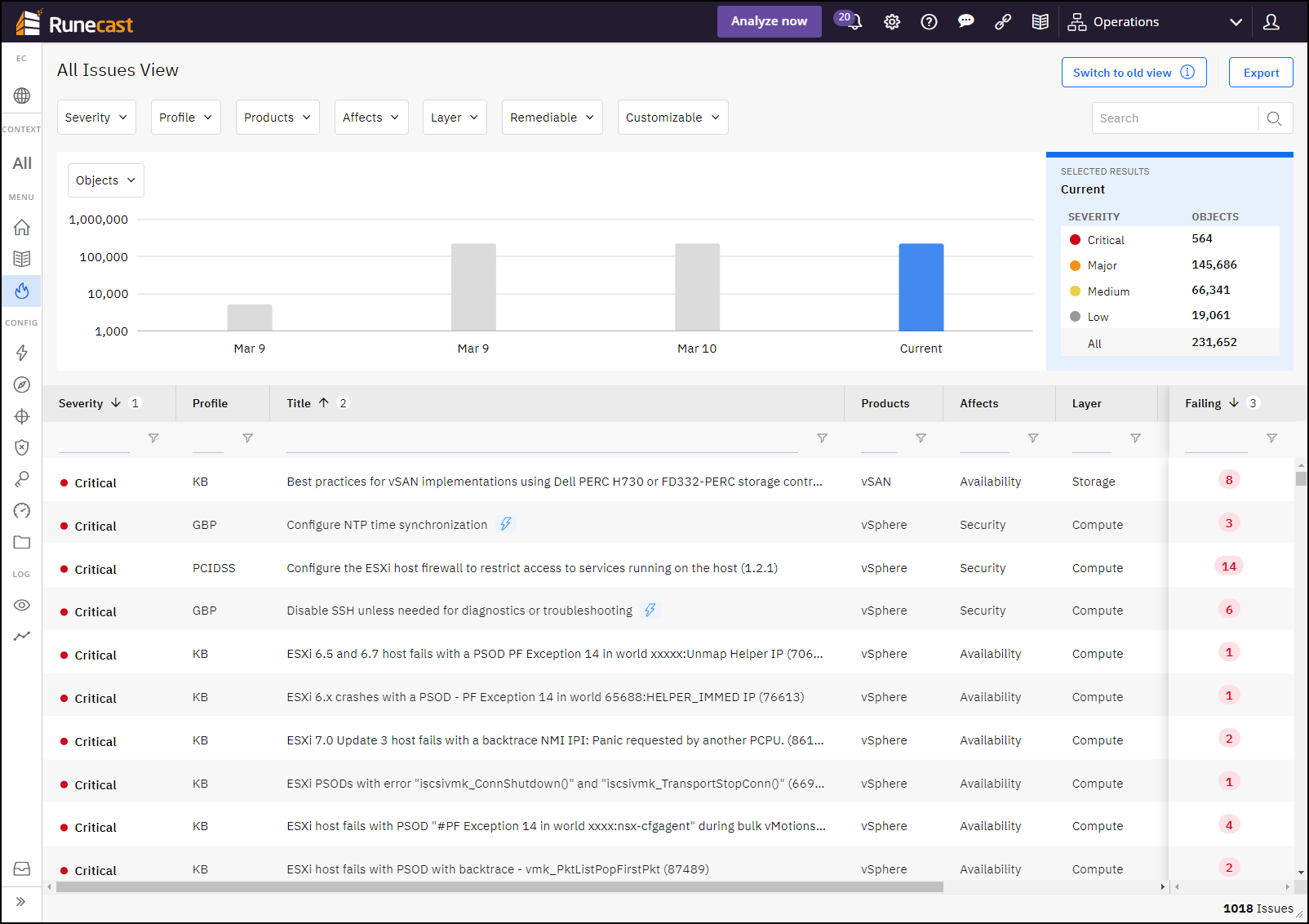Open the Products filter dropdown
Screen dimensions: 1309x924
tap(277, 118)
